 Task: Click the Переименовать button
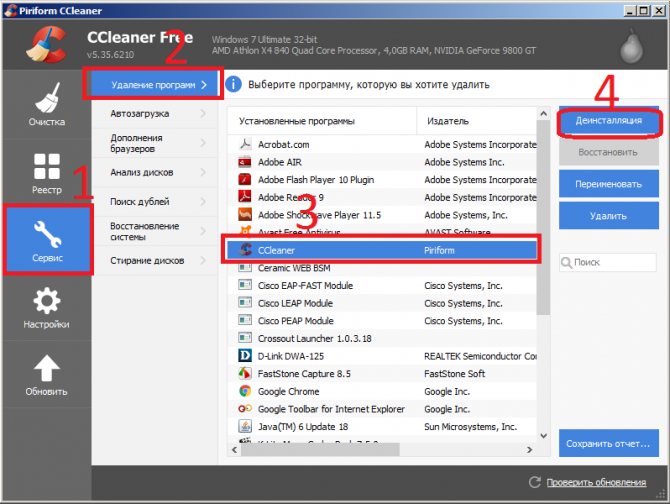(608, 185)
